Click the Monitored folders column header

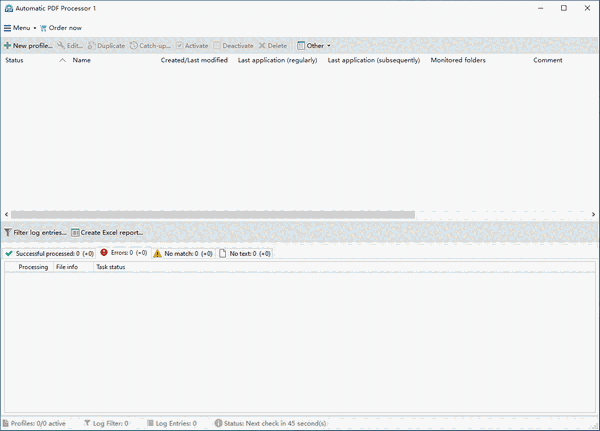tap(458, 60)
